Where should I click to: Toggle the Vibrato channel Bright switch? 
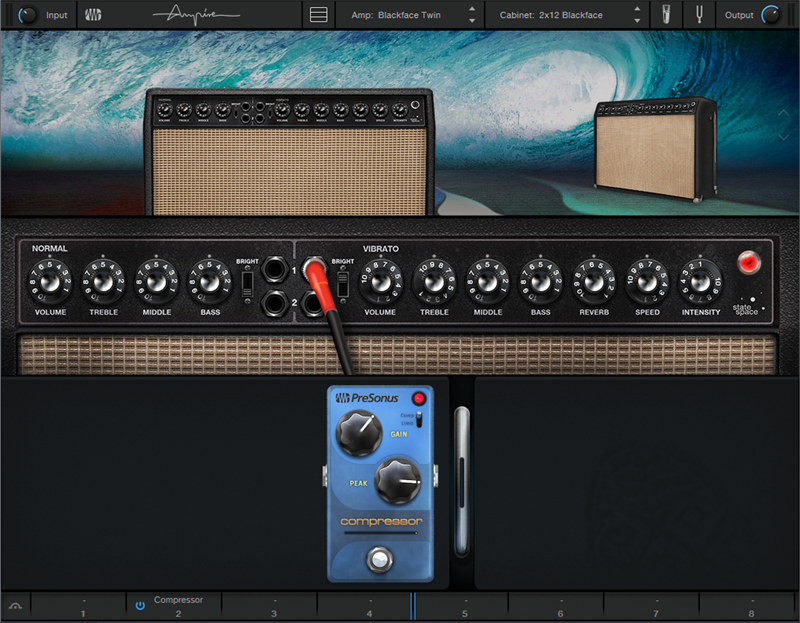pos(343,284)
